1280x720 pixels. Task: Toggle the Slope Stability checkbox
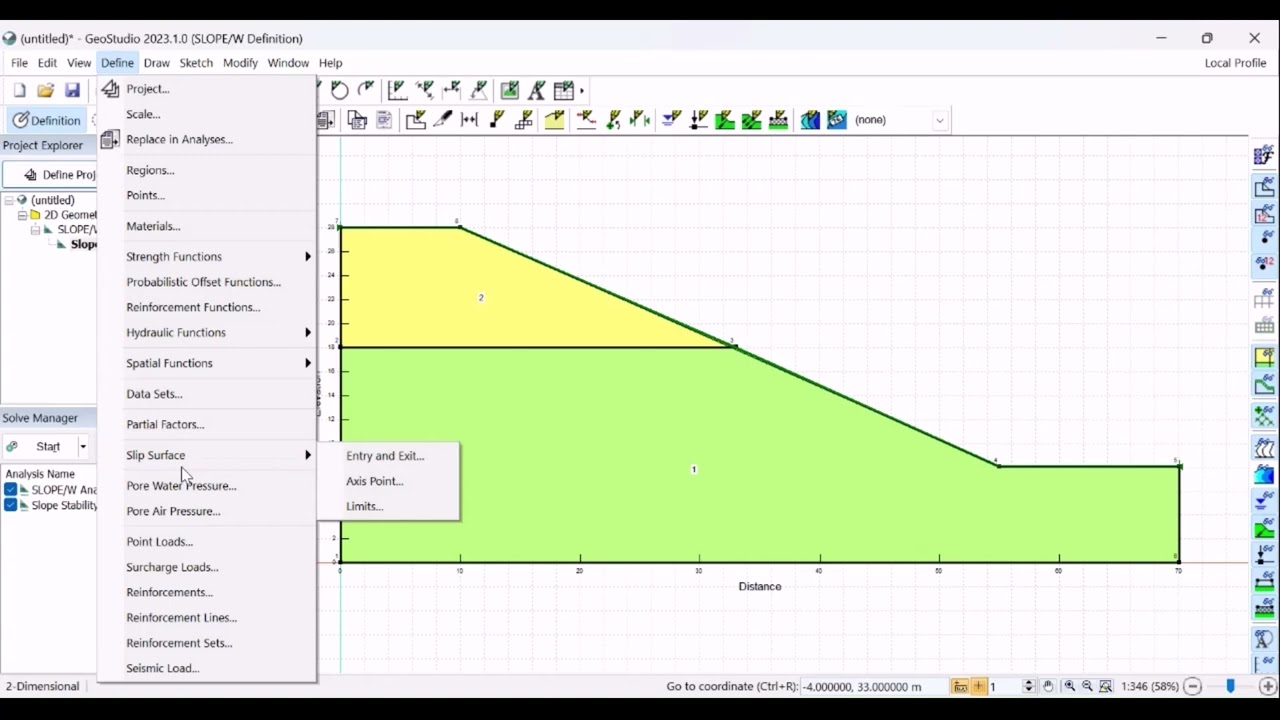pyautogui.click(x=11, y=505)
